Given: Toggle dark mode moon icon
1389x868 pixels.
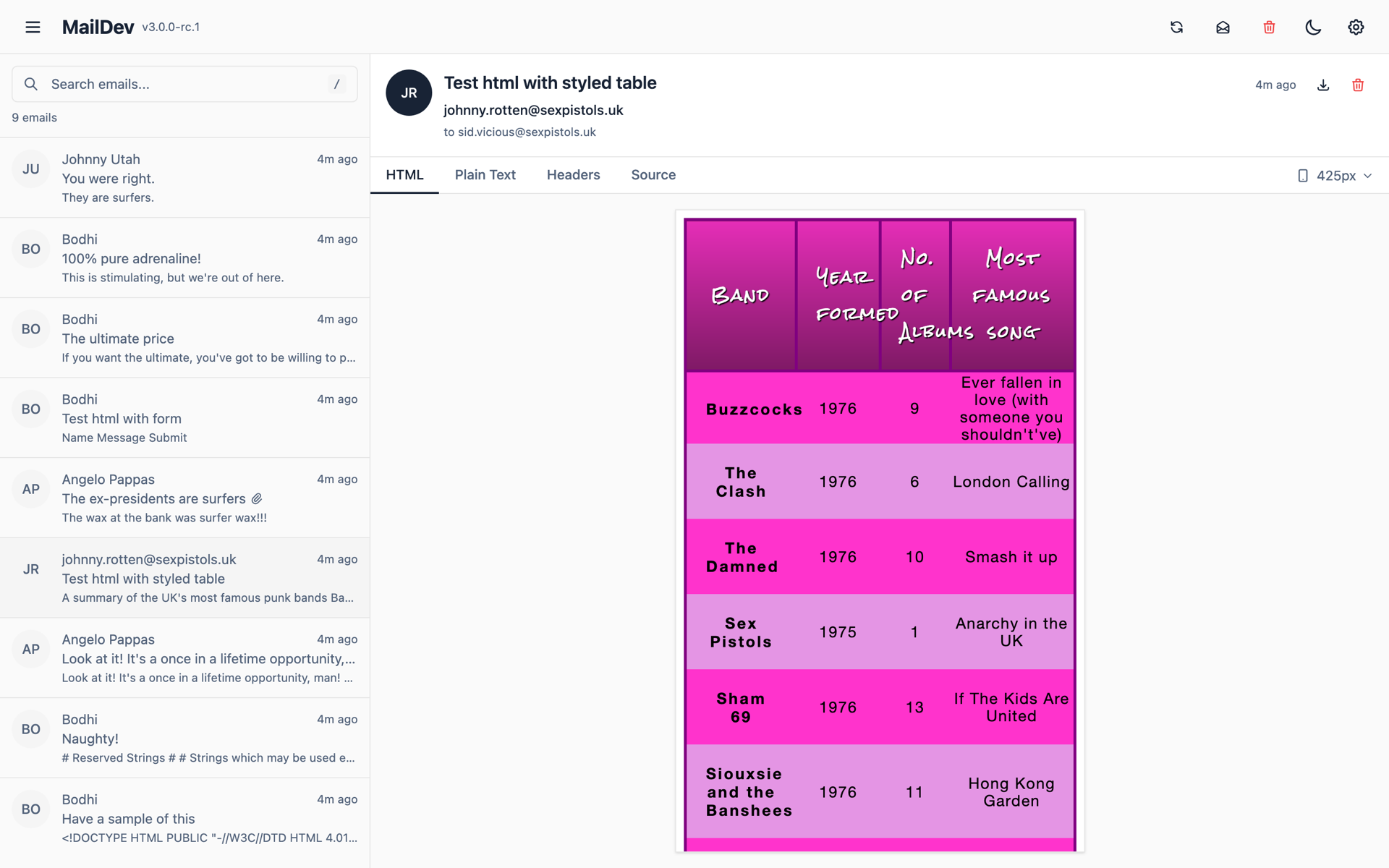Looking at the screenshot, I should point(1313,27).
